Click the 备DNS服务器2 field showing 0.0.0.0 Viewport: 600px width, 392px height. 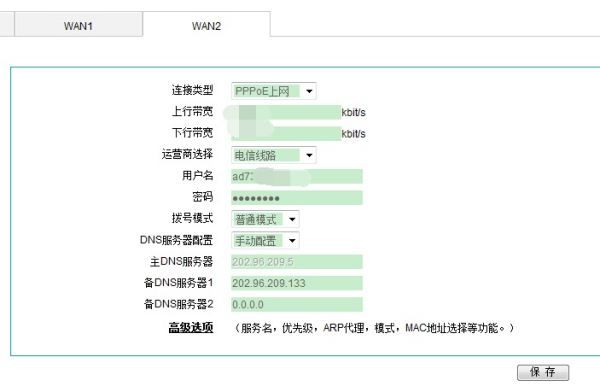click(x=297, y=305)
